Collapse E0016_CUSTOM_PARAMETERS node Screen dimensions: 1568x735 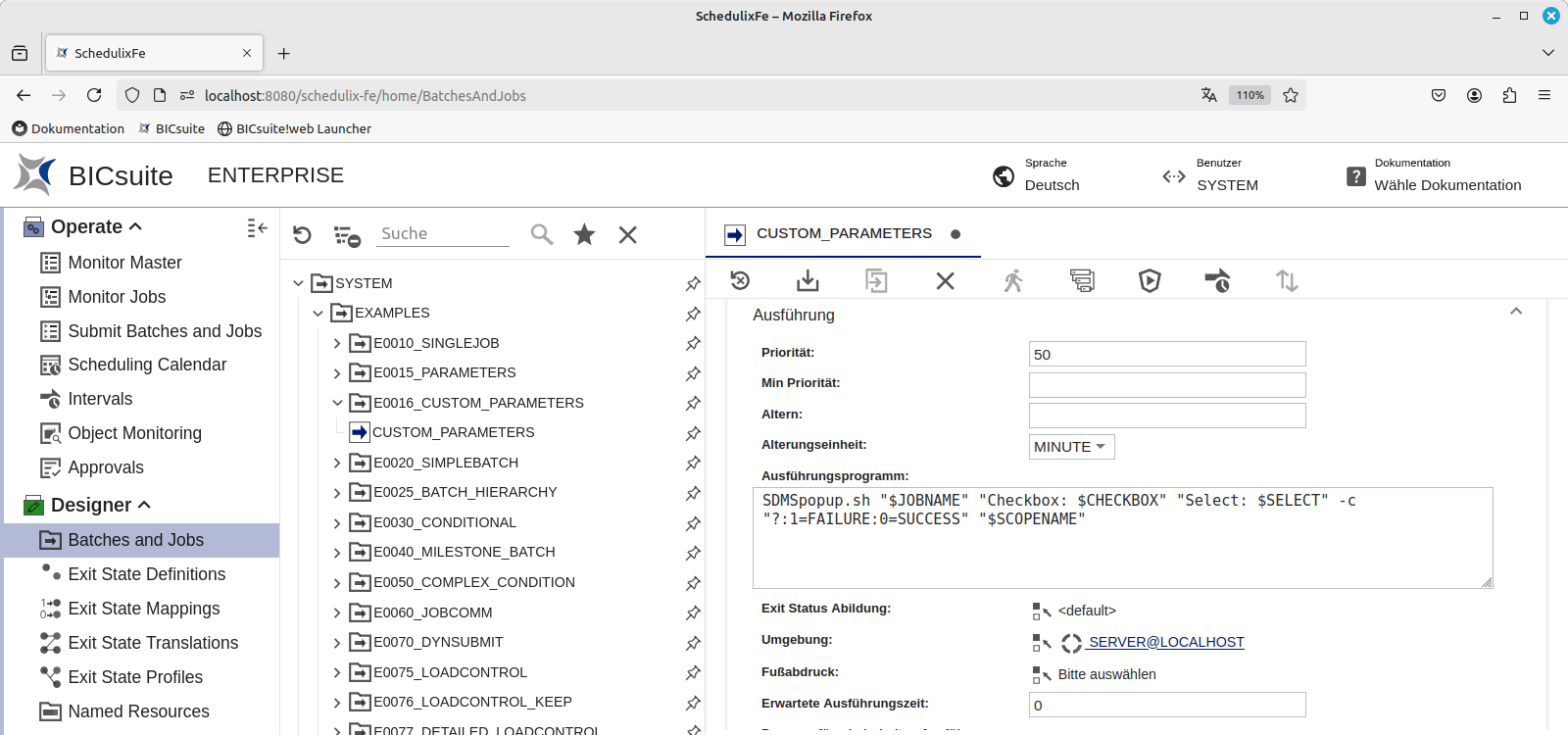pos(337,403)
